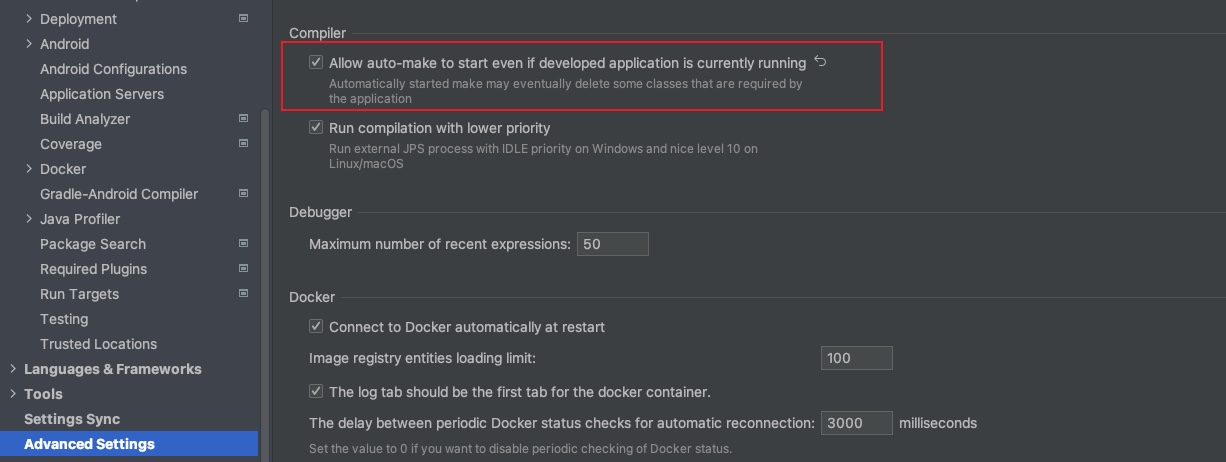Image resolution: width=1226 pixels, height=462 pixels.
Task: Click the project-level icon beside Deployment
Action: [x=243, y=18]
